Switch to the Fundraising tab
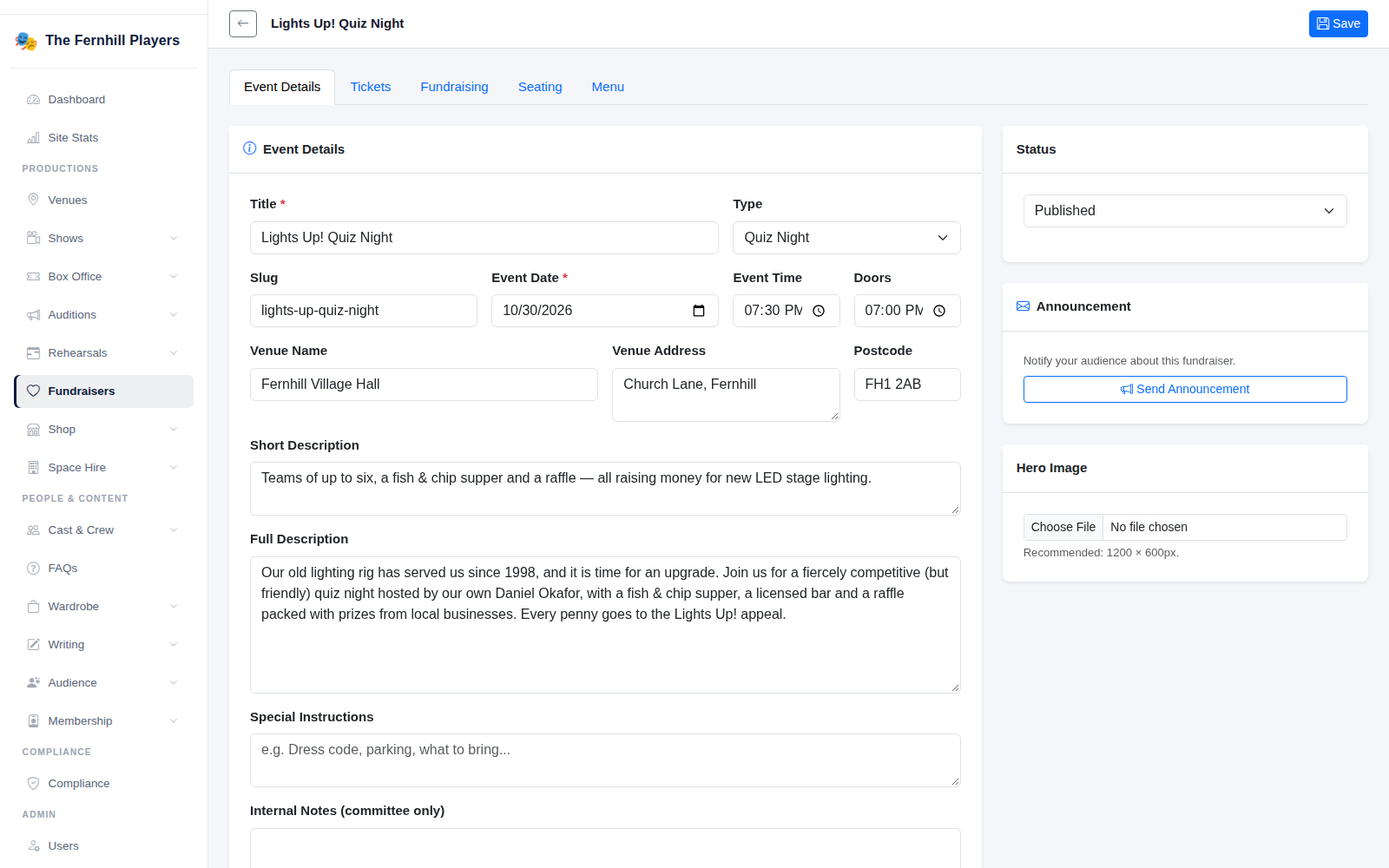 point(454,87)
